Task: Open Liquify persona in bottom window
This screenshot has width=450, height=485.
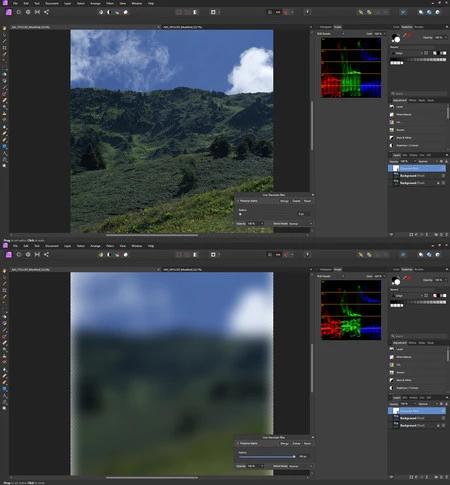Action: click(19, 255)
